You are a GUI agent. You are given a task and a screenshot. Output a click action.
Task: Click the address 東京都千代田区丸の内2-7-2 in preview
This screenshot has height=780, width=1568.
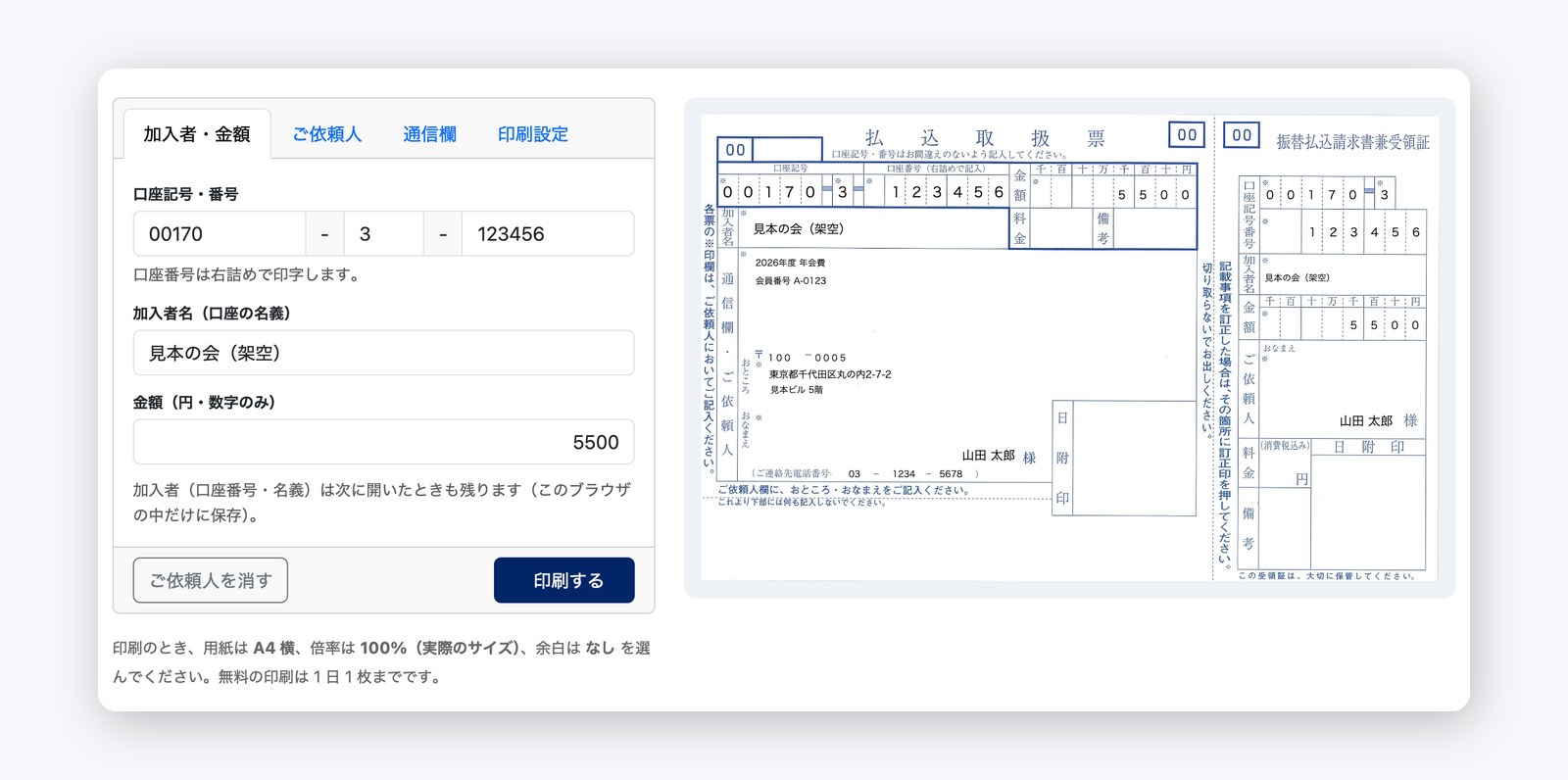(x=830, y=374)
